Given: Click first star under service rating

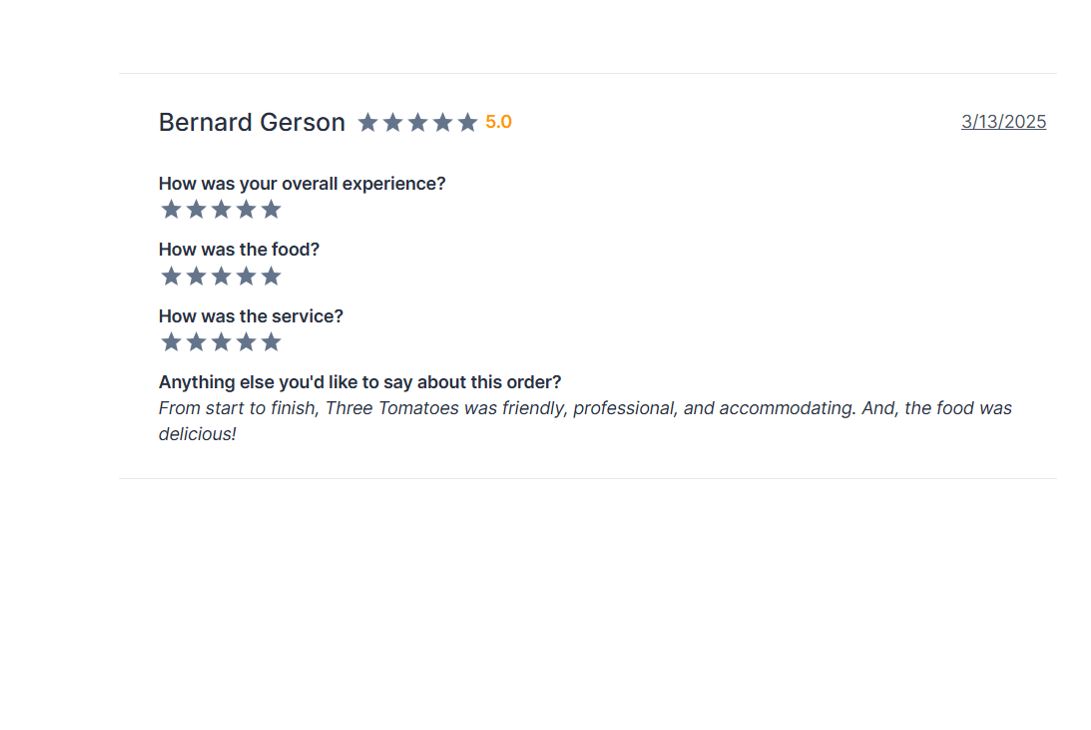Looking at the screenshot, I should pyautogui.click(x=171, y=342).
